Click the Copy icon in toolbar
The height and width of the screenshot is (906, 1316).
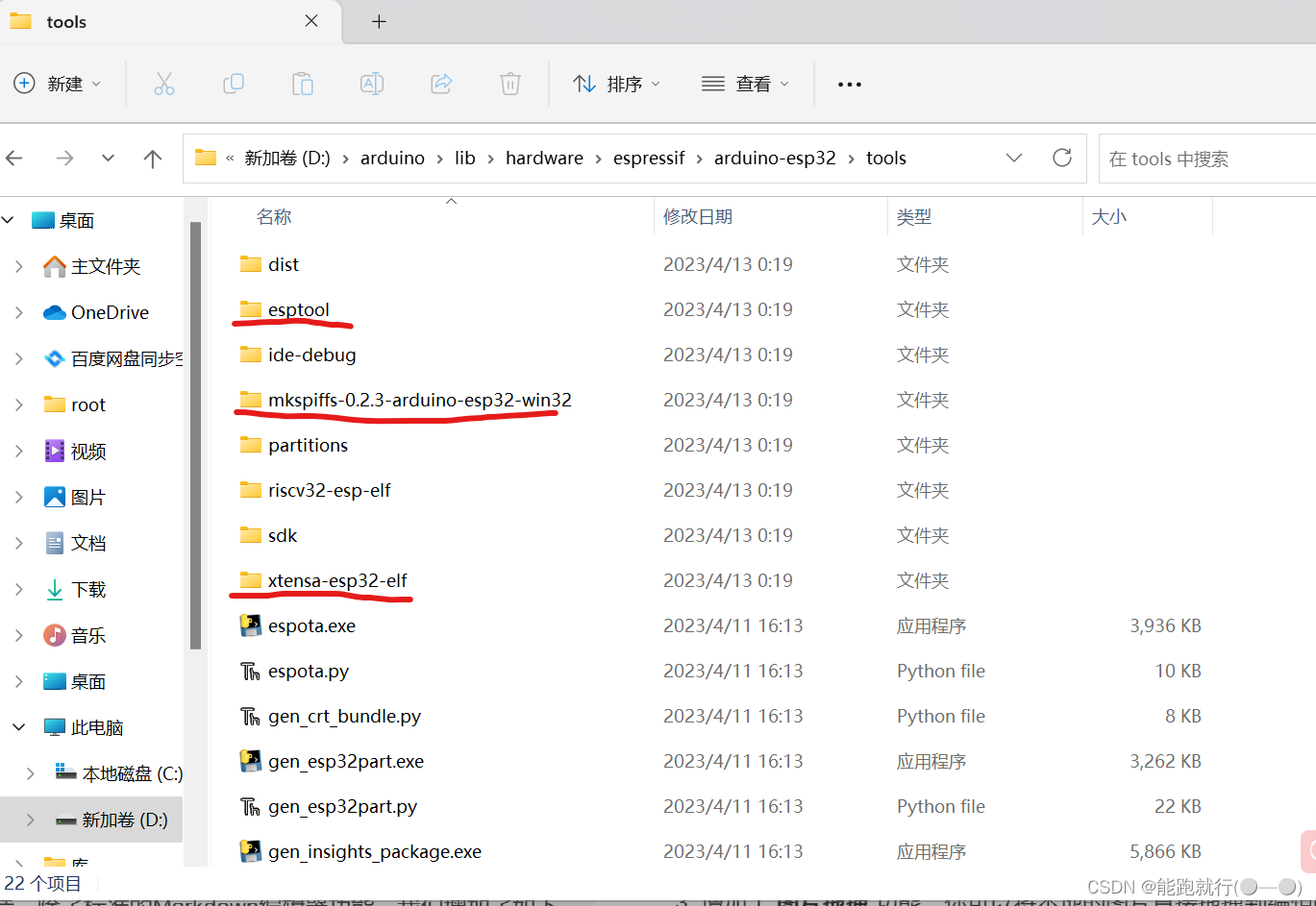(x=234, y=84)
